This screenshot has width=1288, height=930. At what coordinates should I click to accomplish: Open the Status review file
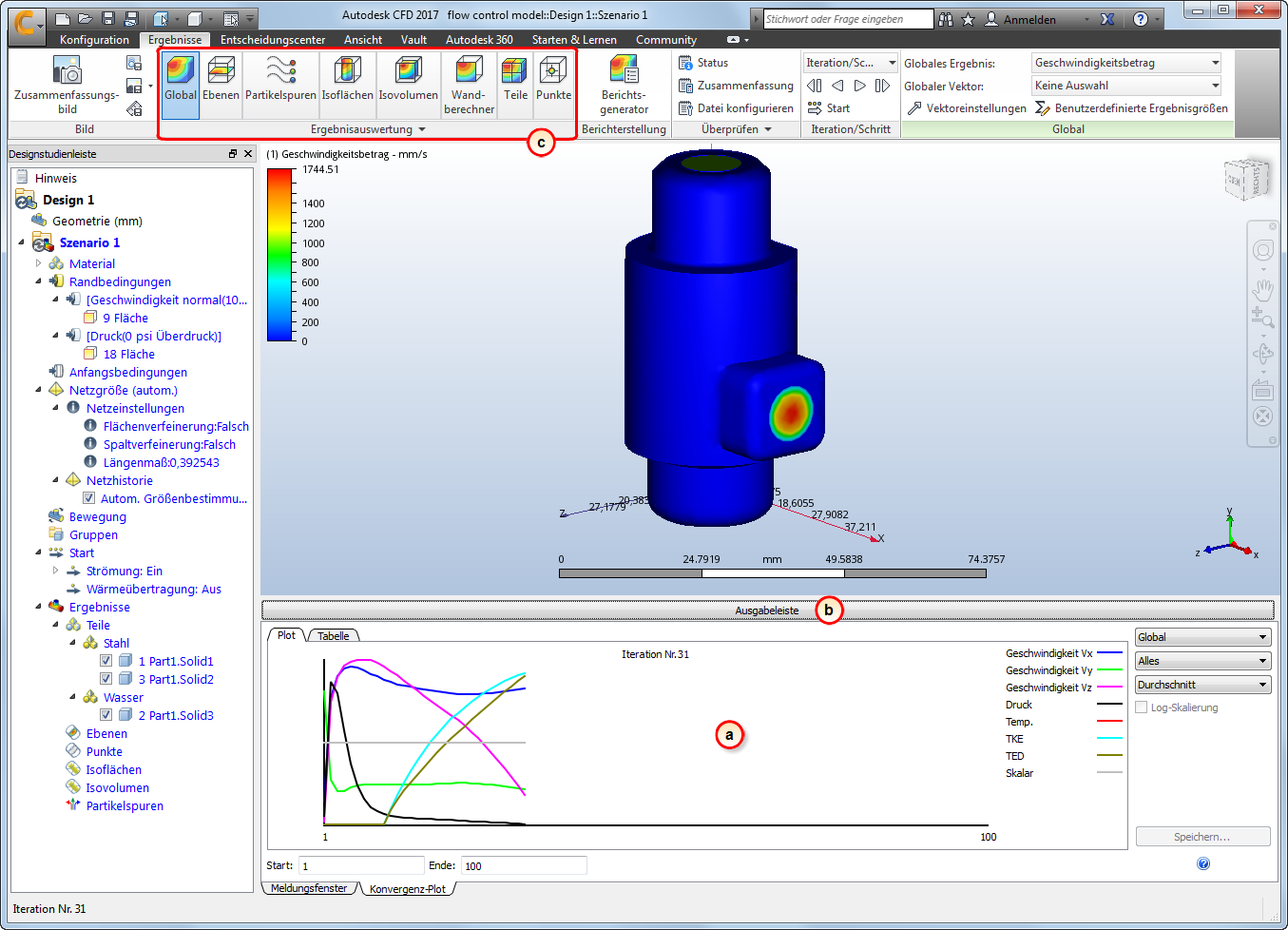coord(703,63)
